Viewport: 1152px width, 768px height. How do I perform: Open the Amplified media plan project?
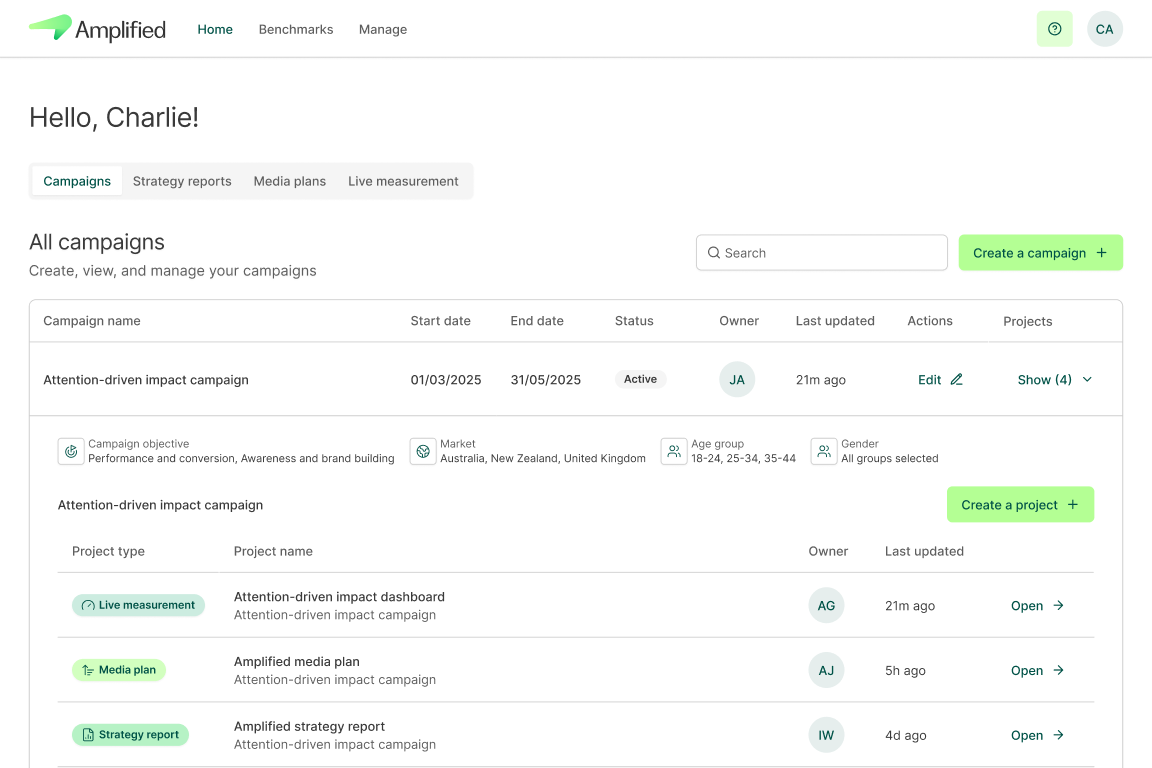click(1037, 671)
